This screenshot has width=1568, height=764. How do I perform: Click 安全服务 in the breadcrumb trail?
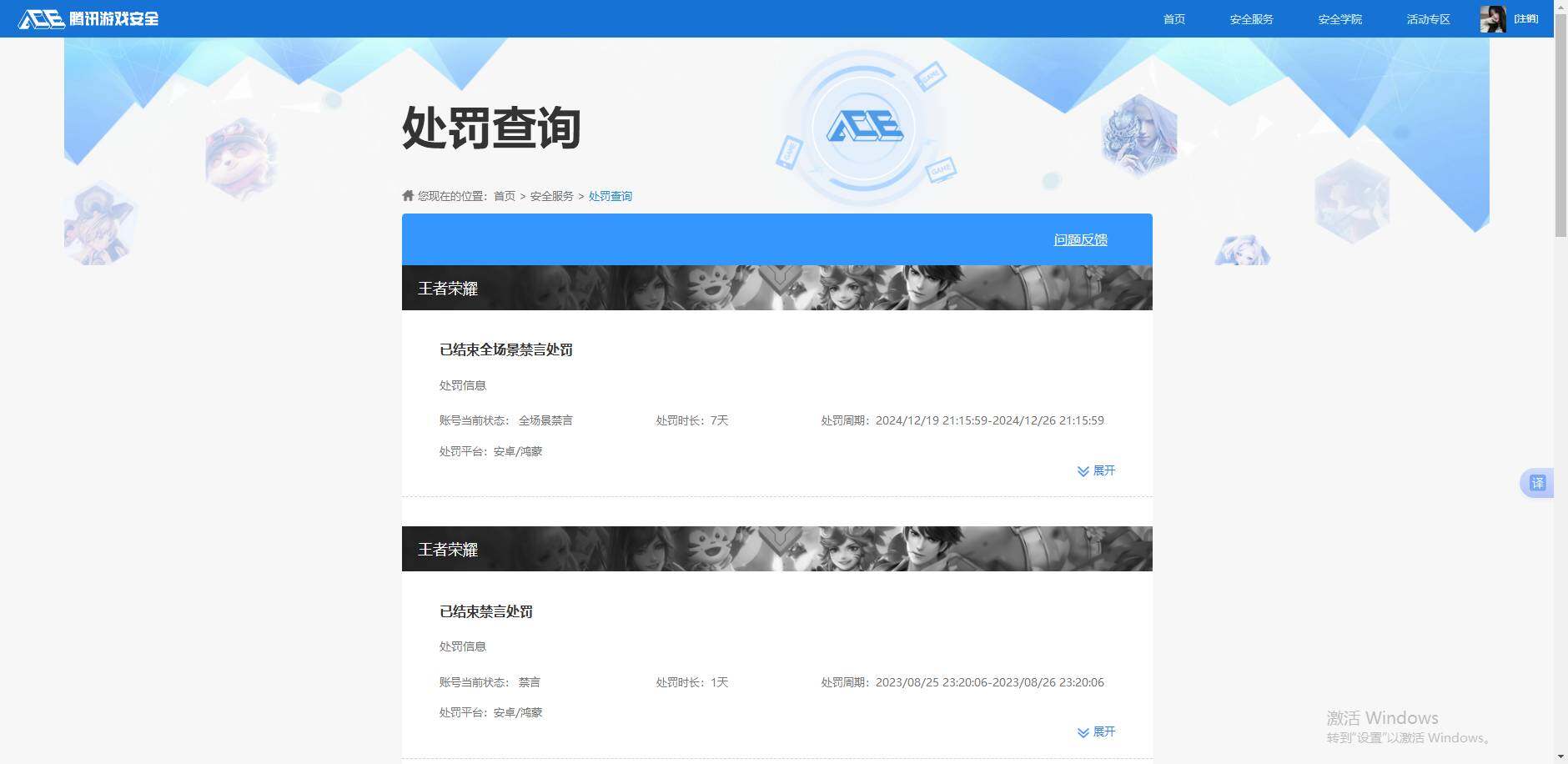553,196
